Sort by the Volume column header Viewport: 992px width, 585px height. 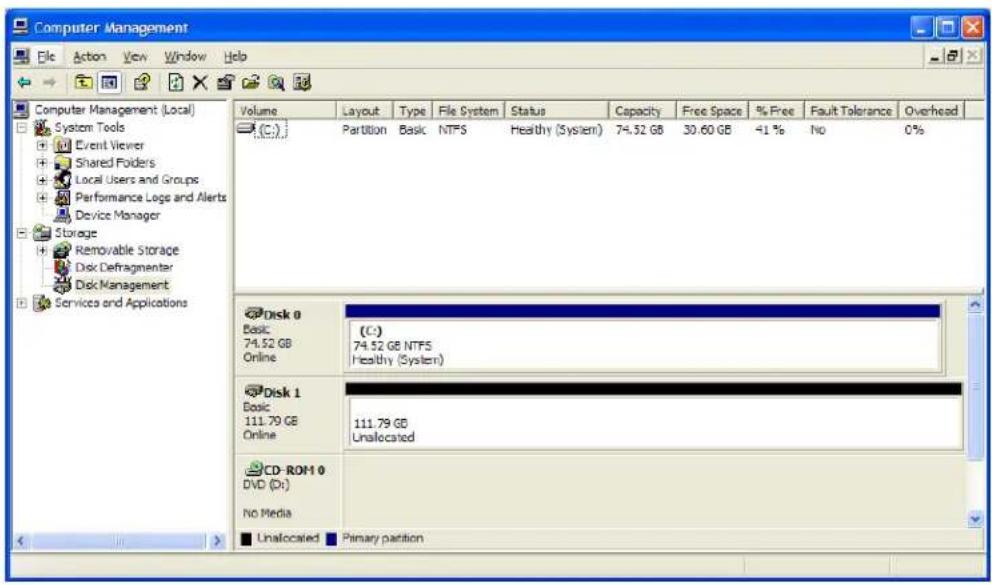coord(285,111)
